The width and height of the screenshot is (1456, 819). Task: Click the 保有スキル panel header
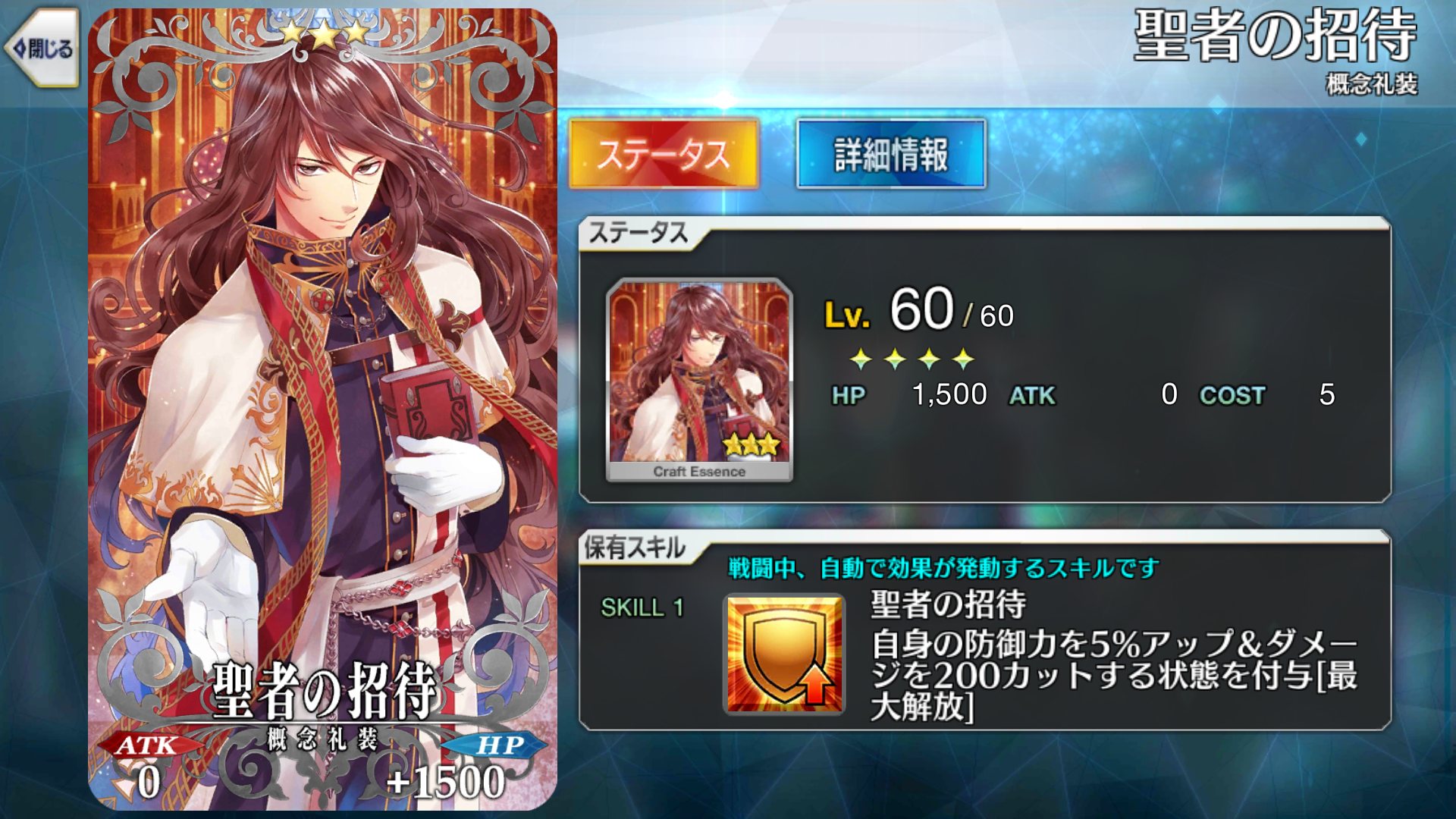(634, 548)
